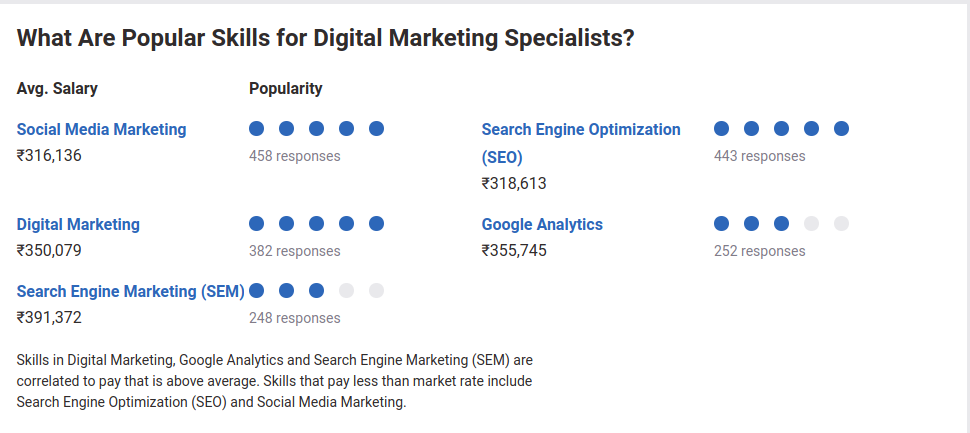The image size is (970, 433).
Task: Click the Avg. Salary column header
Action: tap(57, 88)
